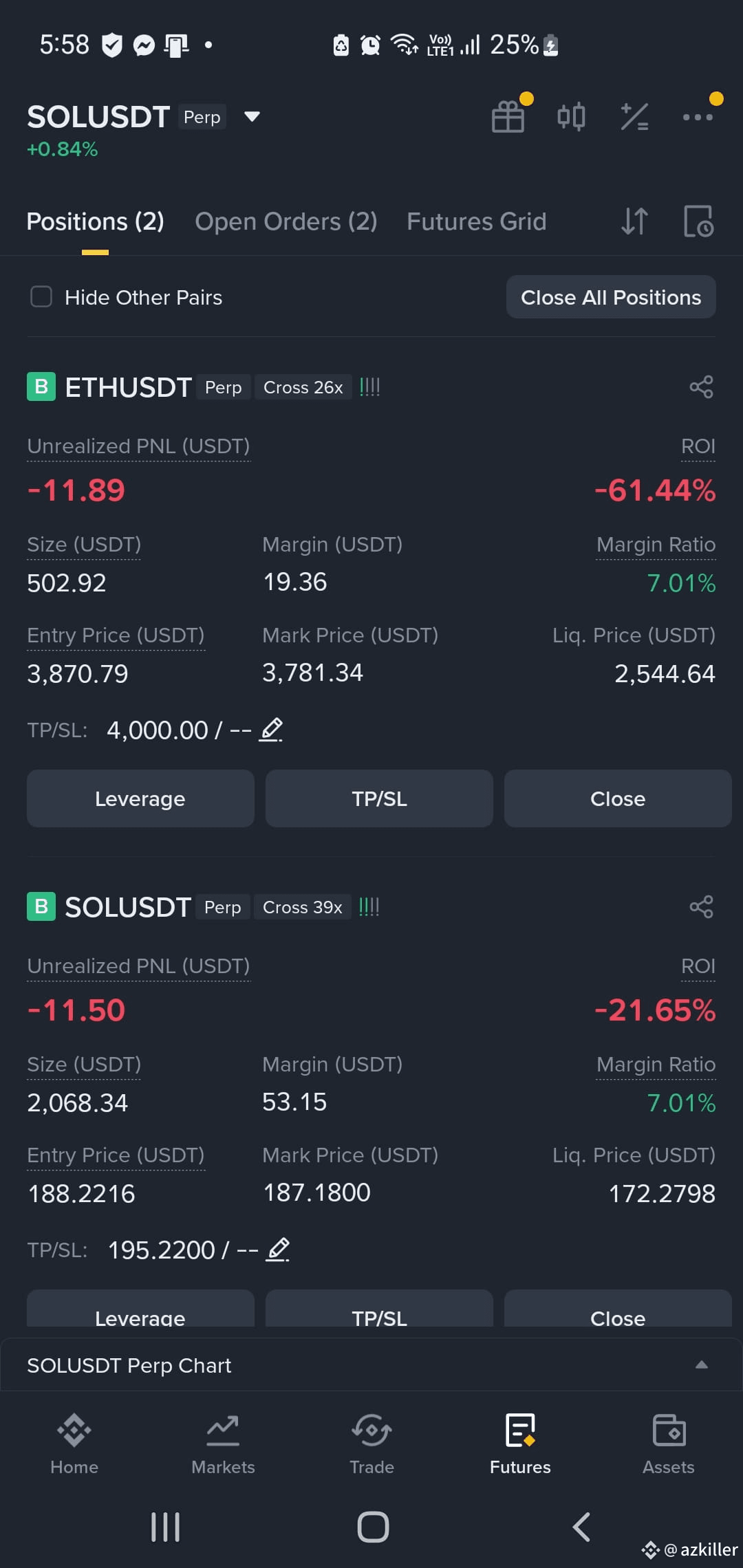
Task: Tap the sort positions arrows icon
Action: pos(634,221)
